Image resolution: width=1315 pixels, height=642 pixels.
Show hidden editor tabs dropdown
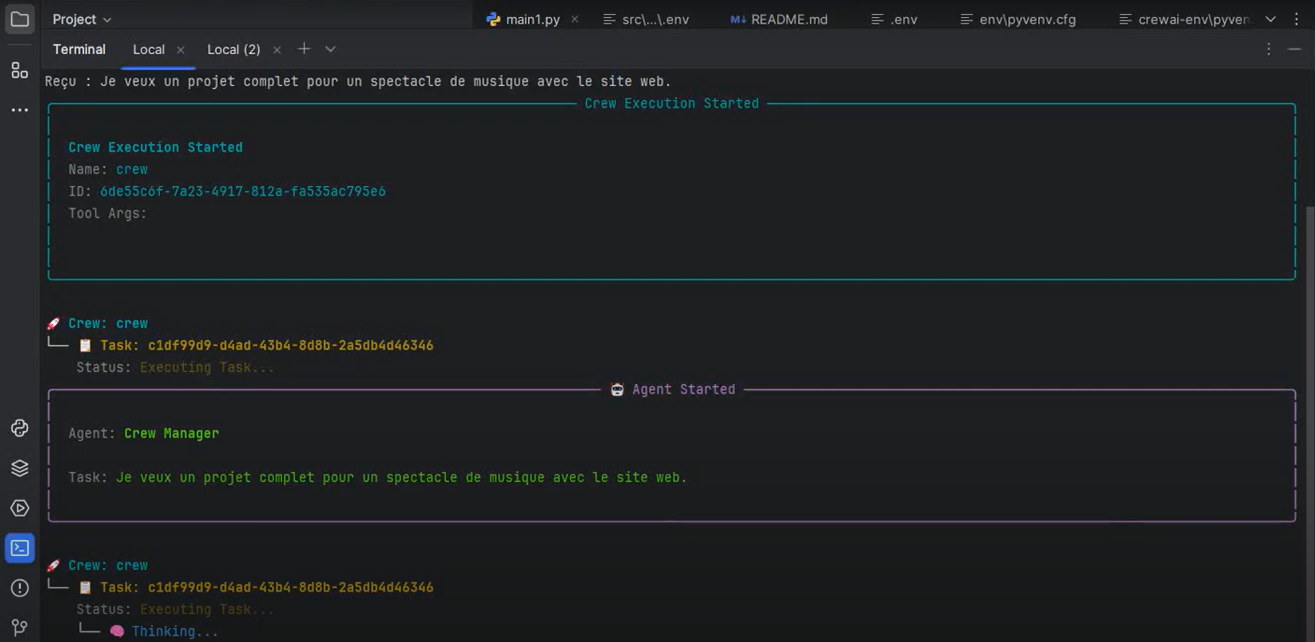[x=1270, y=19]
